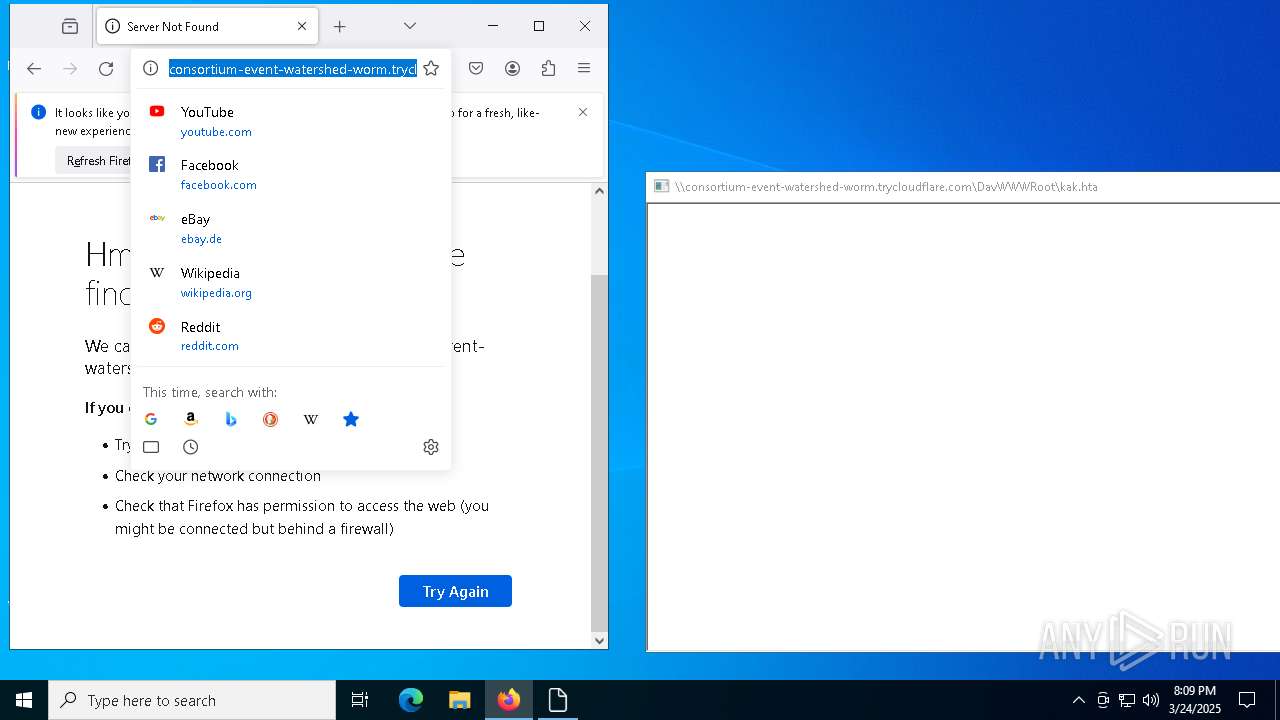Expand the list all tabs chevron
Screen dimensions: 1280x720
point(410,26)
